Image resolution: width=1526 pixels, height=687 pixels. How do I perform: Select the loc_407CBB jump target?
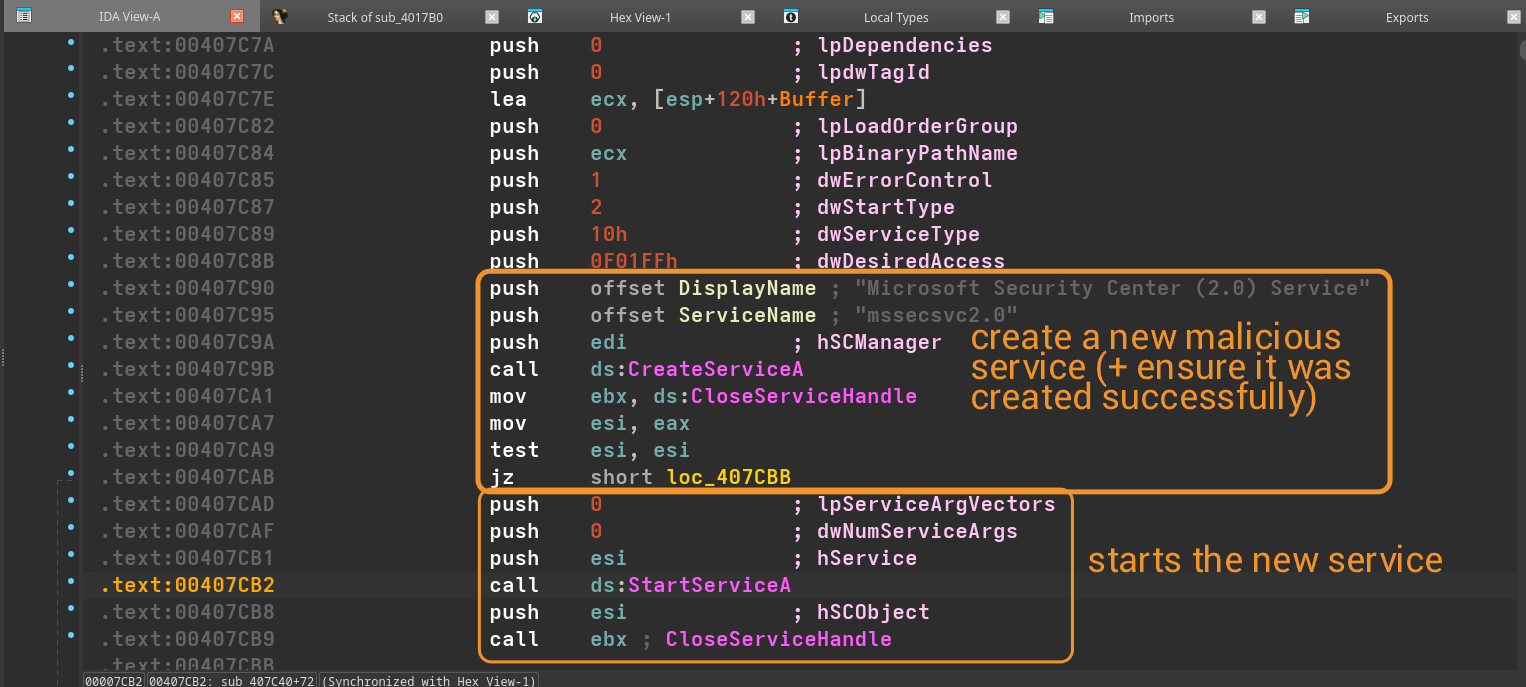[728, 477]
